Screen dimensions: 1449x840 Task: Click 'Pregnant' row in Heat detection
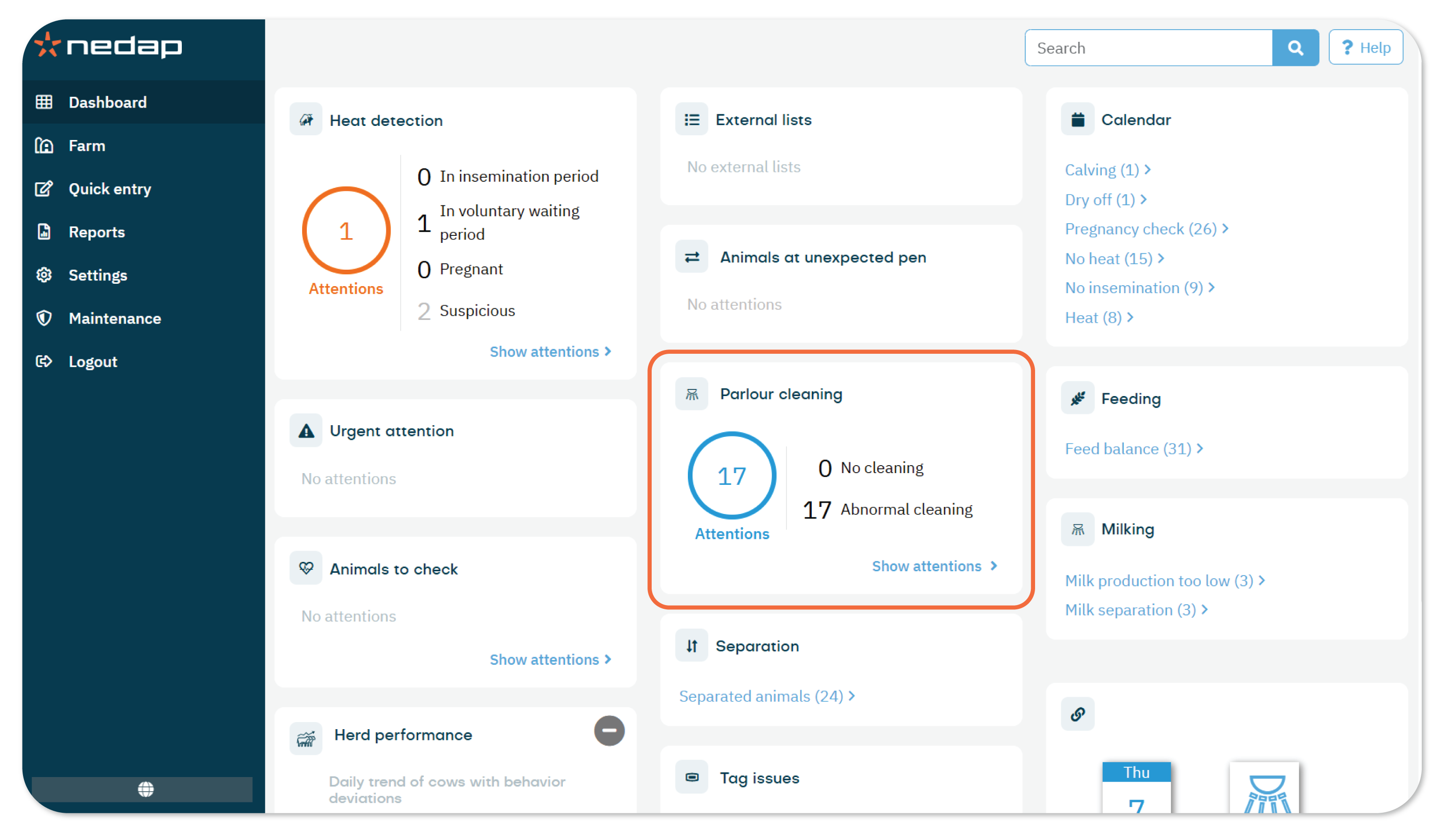click(x=460, y=269)
